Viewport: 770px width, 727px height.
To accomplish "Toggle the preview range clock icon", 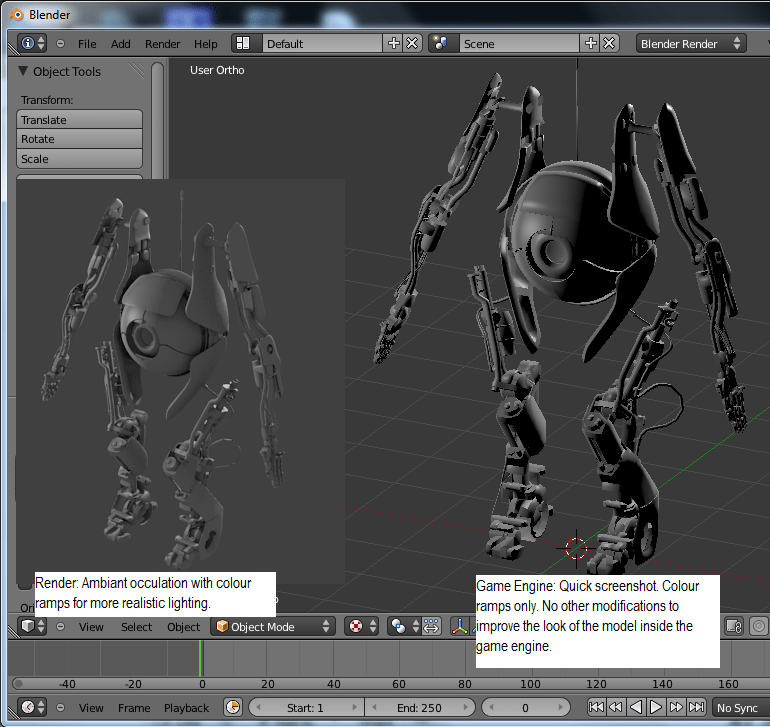I will pos(233,707).
